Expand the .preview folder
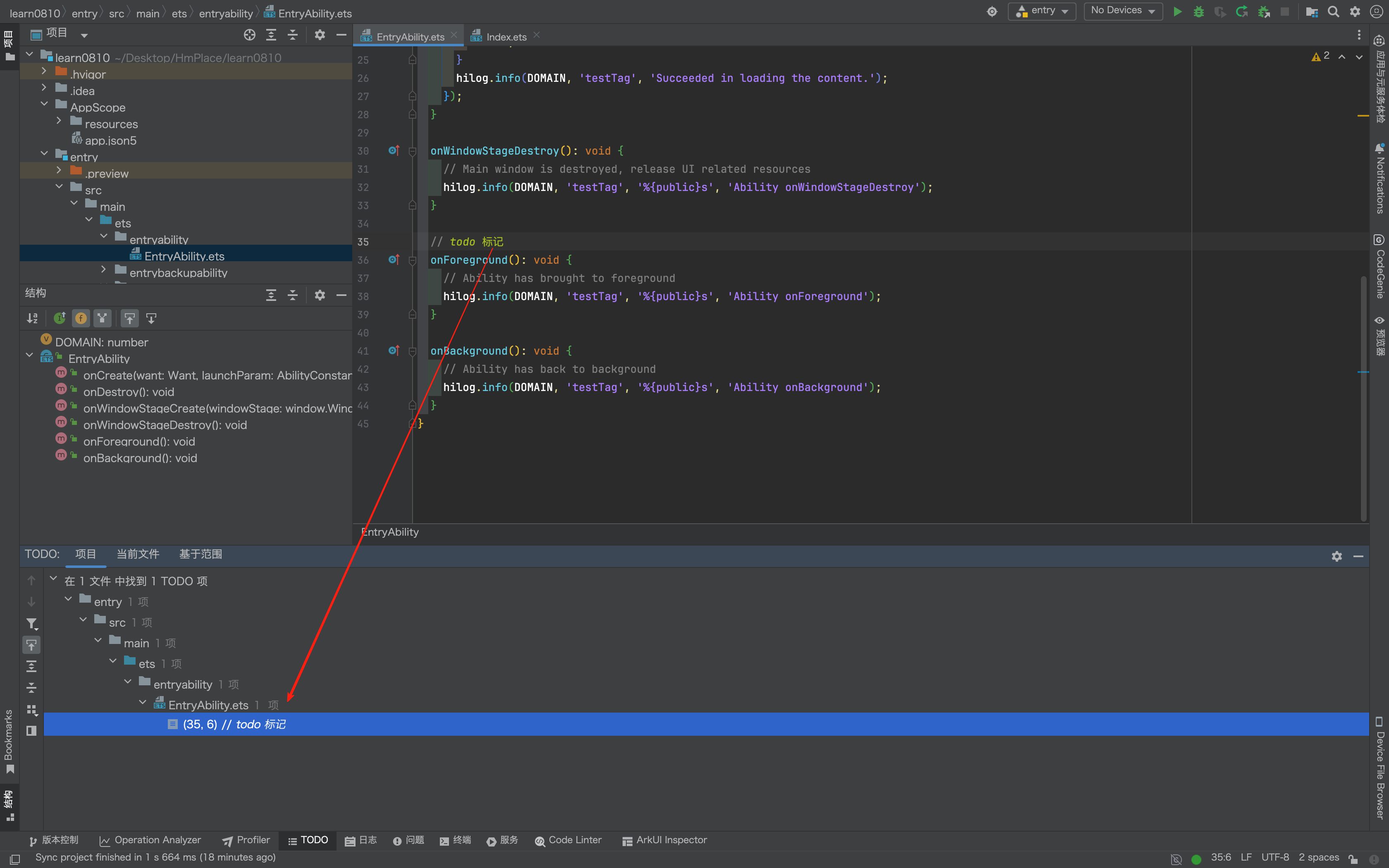1389x868 pixels. [59, 170]
